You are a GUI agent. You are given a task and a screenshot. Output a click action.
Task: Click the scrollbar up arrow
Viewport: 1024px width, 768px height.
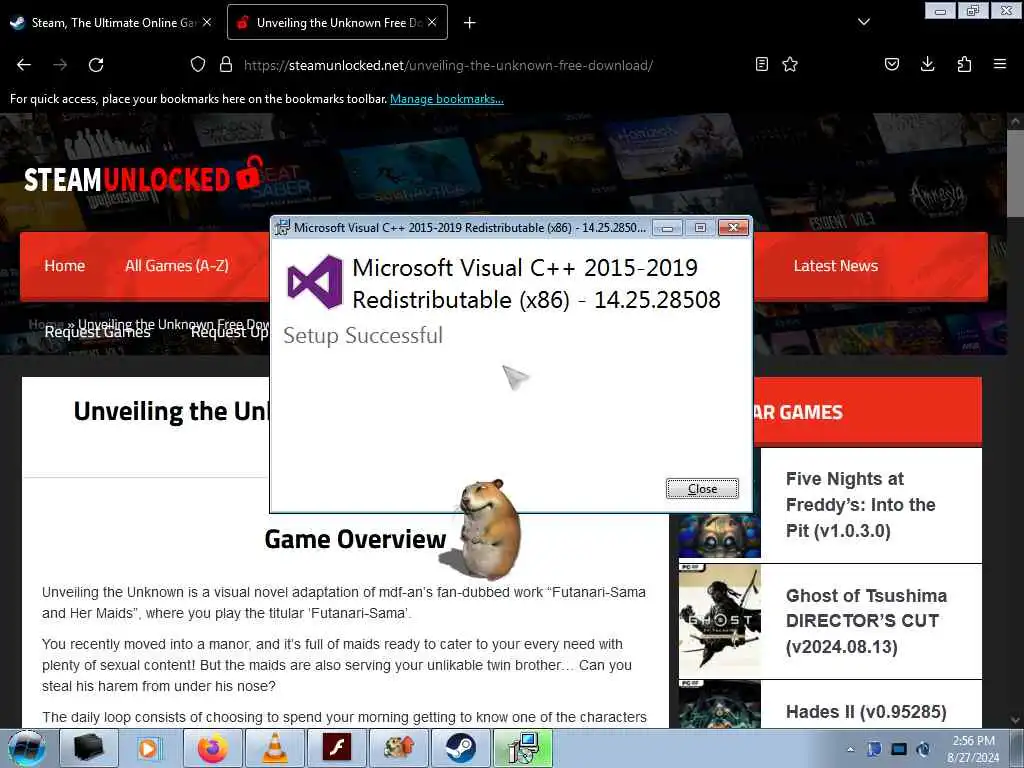point(1015,121)
